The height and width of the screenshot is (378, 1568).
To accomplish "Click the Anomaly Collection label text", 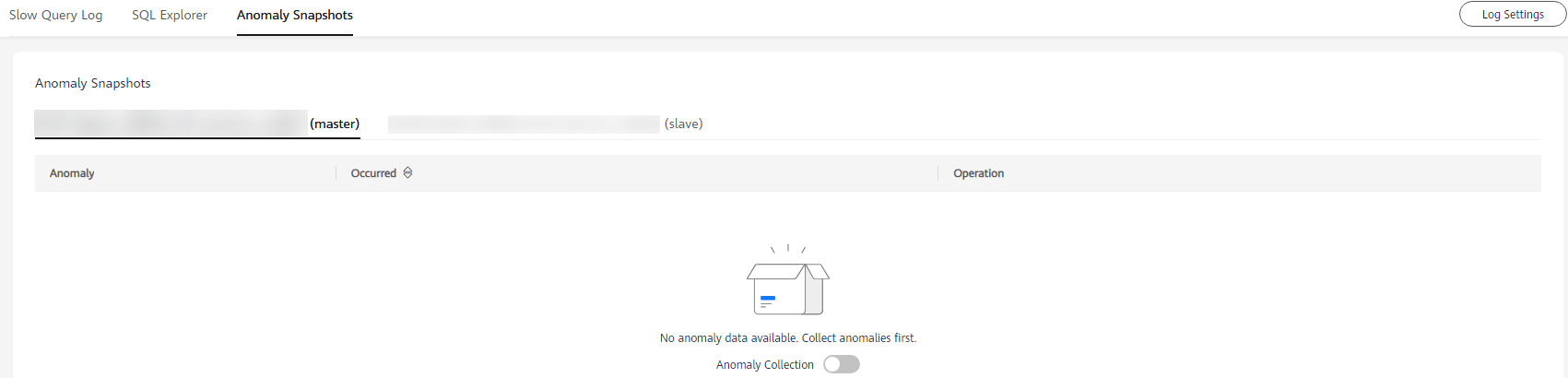I will point(765,365).
